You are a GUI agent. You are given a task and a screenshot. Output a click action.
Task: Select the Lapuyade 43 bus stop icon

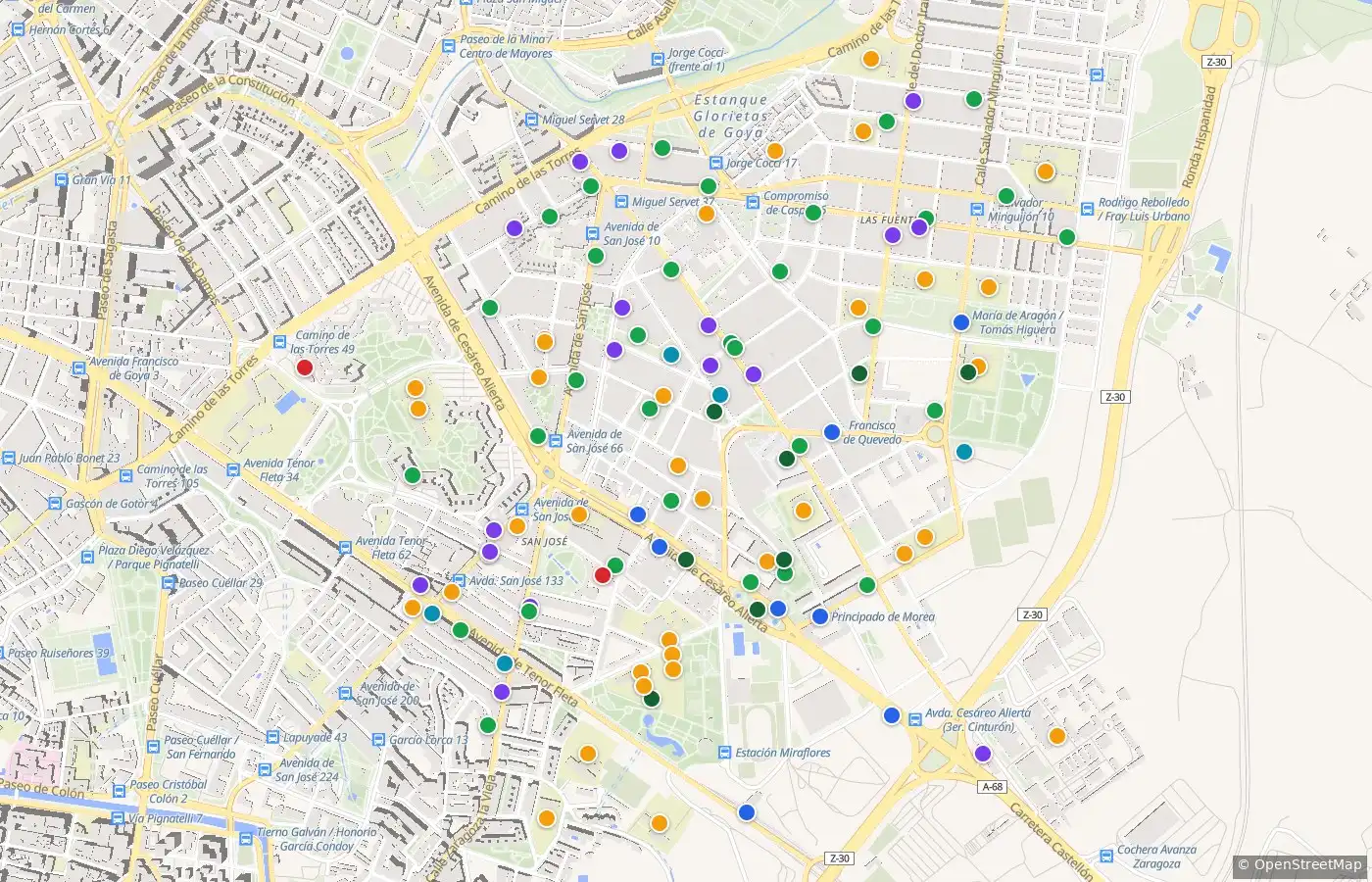[x=271, y=738]
